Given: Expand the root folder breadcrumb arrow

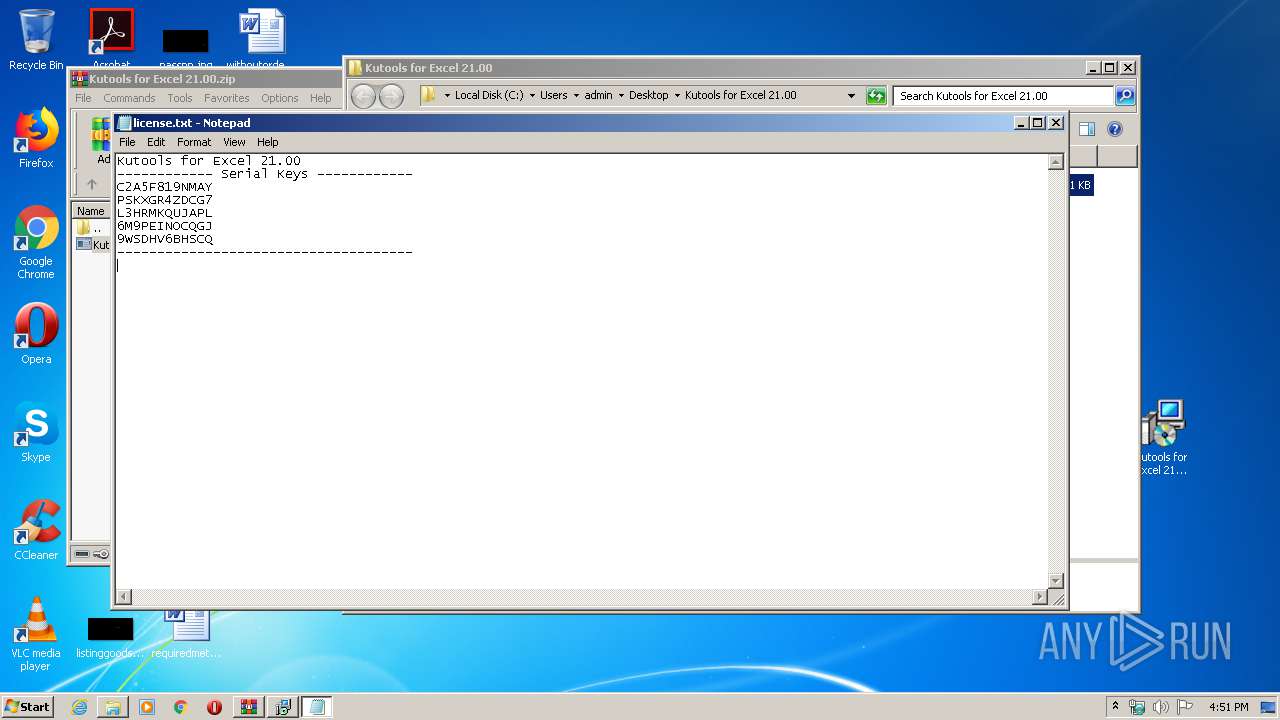Looking at the screenshot, I should (447, 96).
